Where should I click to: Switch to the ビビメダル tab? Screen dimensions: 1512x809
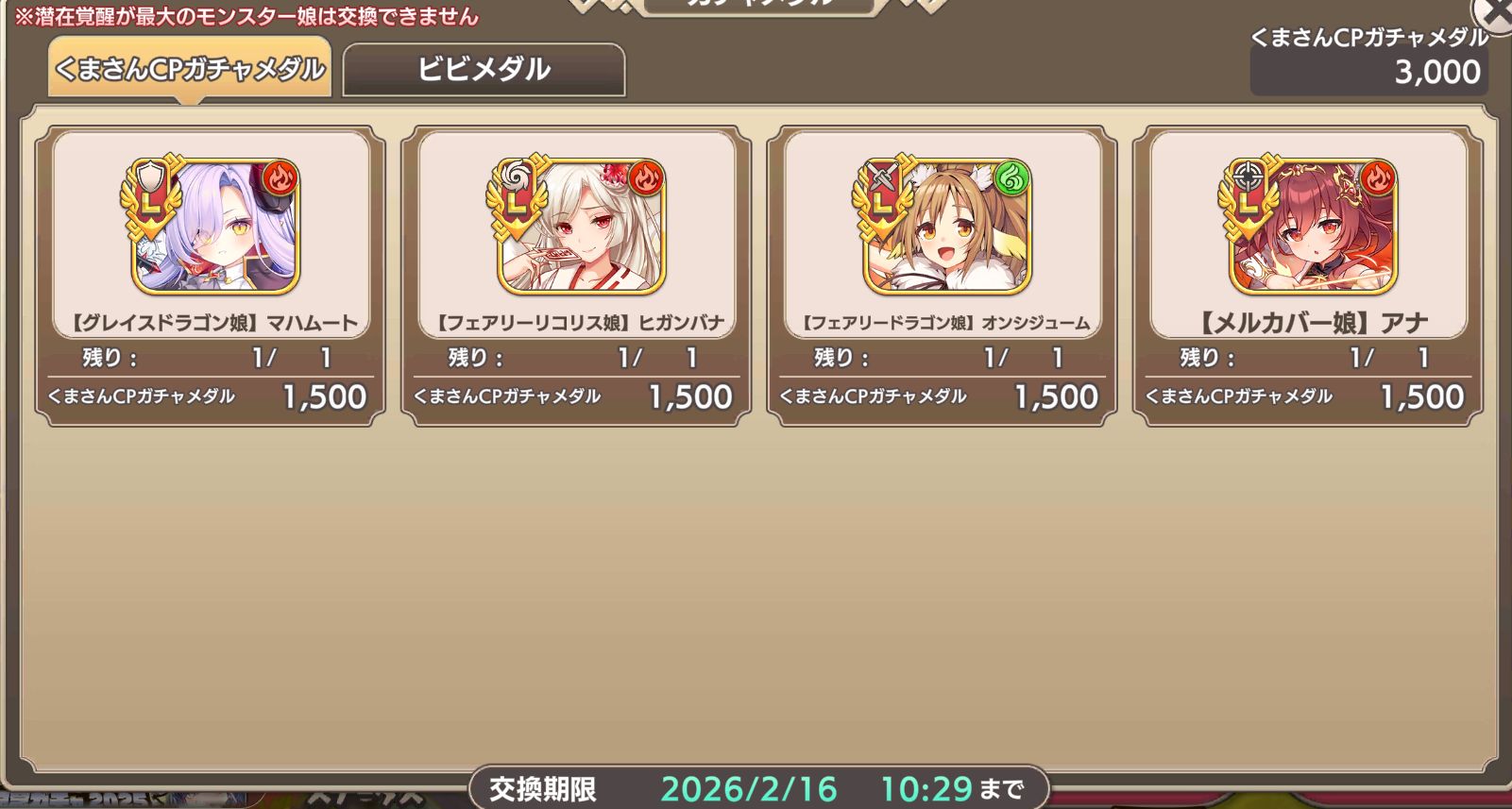(x=484, y=69)
